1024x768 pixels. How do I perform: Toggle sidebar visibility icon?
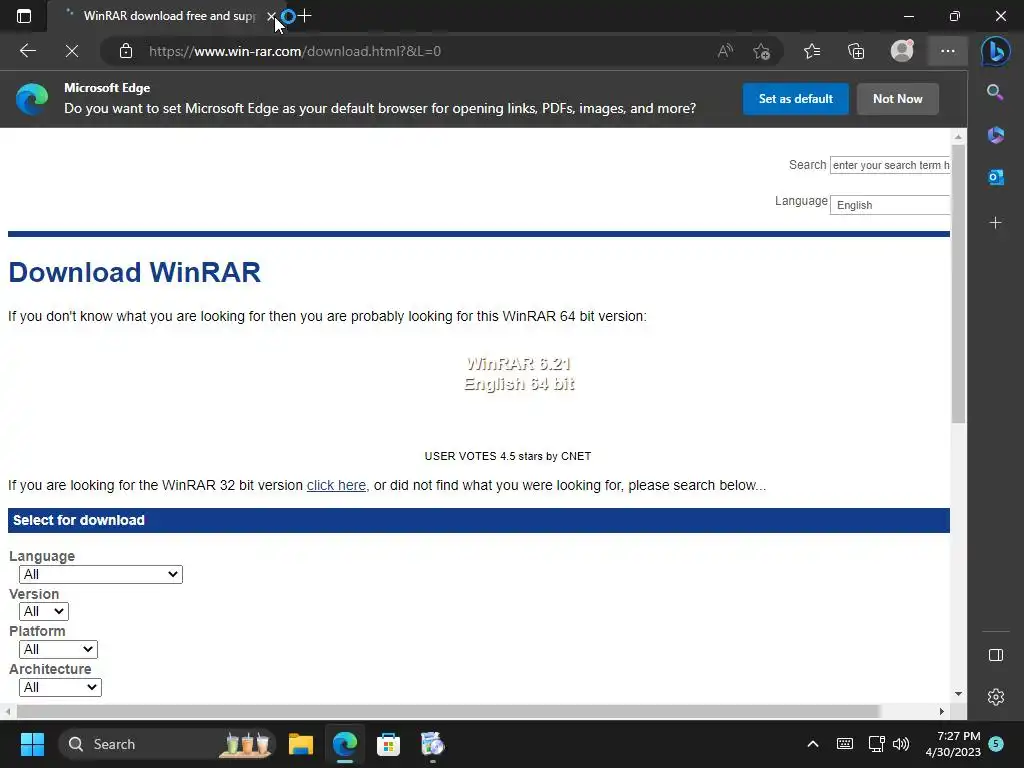click(995, 655)
